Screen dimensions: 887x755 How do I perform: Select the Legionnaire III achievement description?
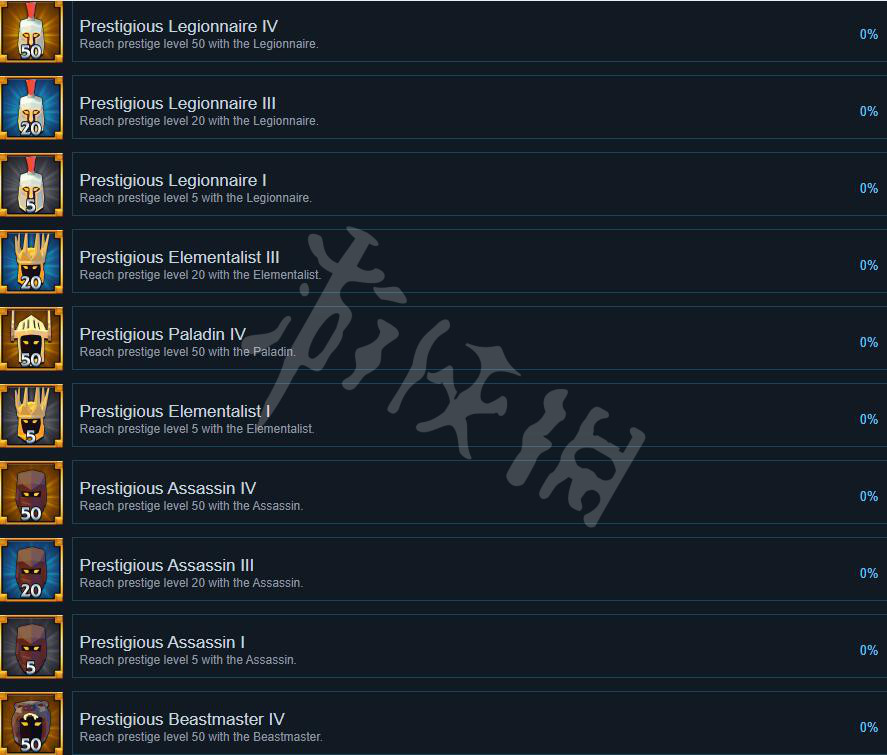[x=199, y=121]
